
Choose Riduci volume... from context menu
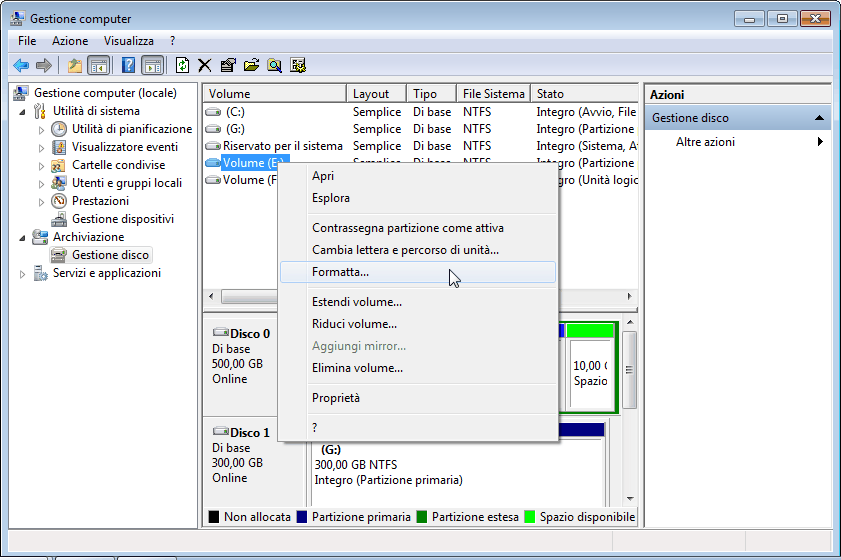coord(418,324)
